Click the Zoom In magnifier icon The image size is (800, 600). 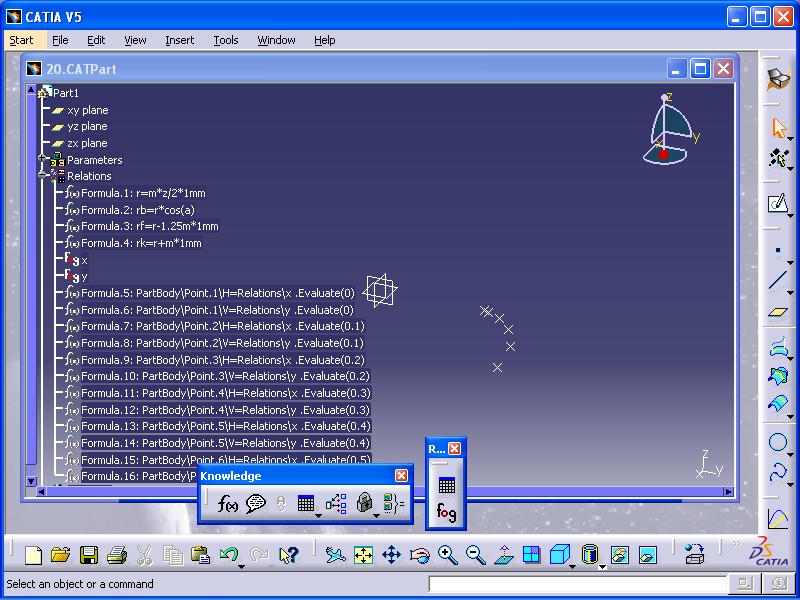pos(447,555)
